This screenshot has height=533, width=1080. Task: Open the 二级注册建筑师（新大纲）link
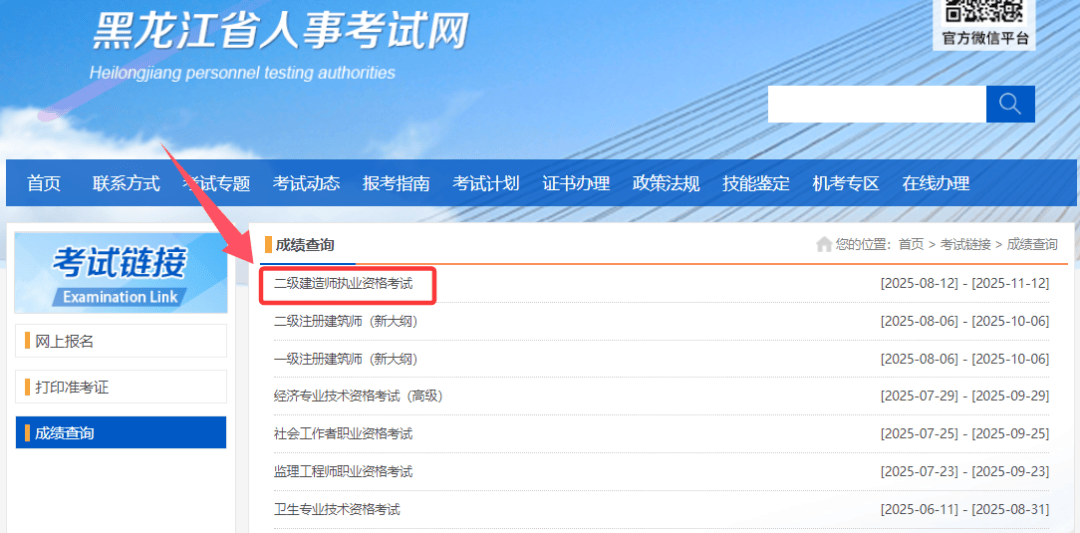coord(345,321)
